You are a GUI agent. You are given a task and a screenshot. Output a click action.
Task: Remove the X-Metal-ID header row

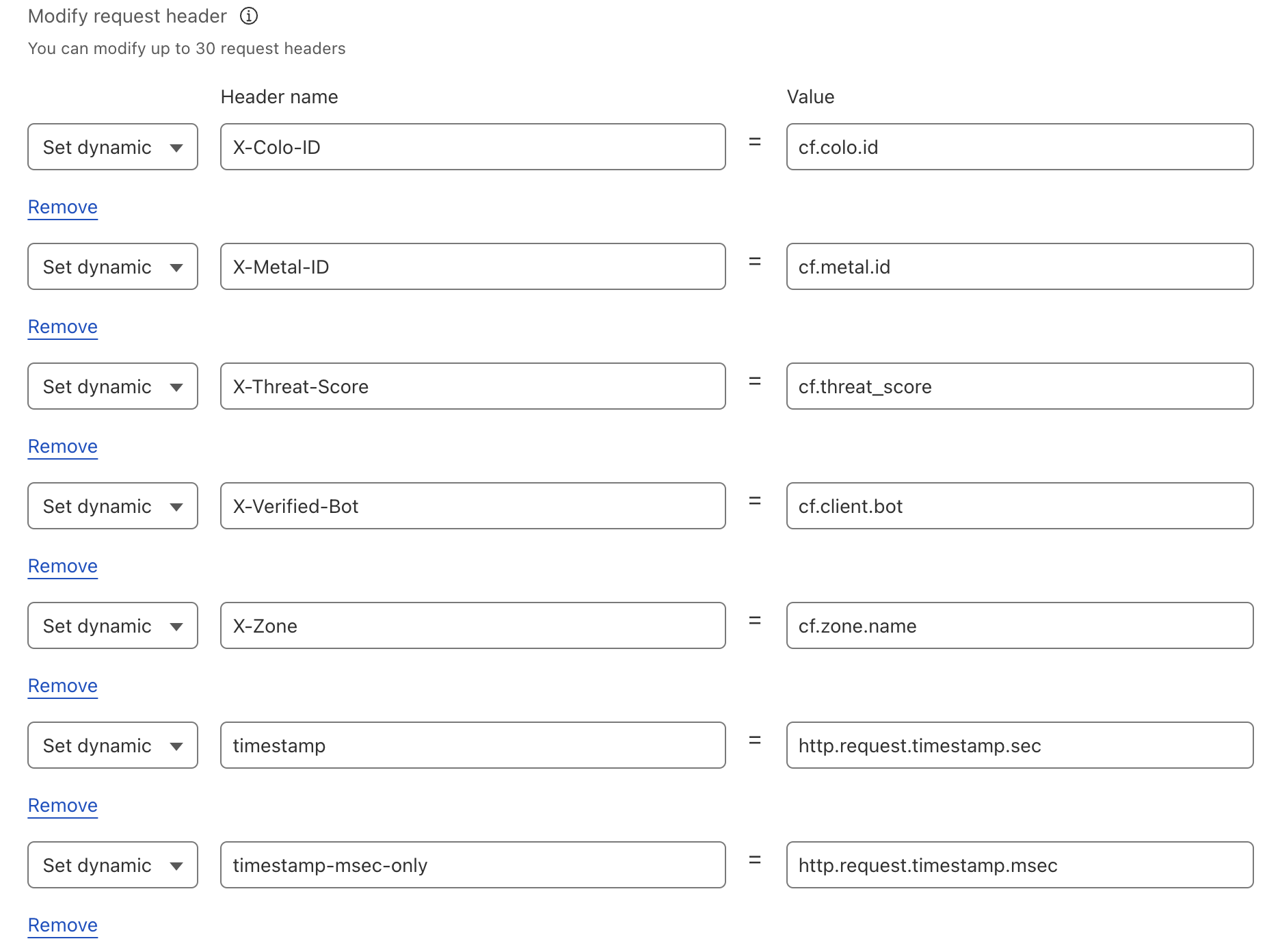63,327
